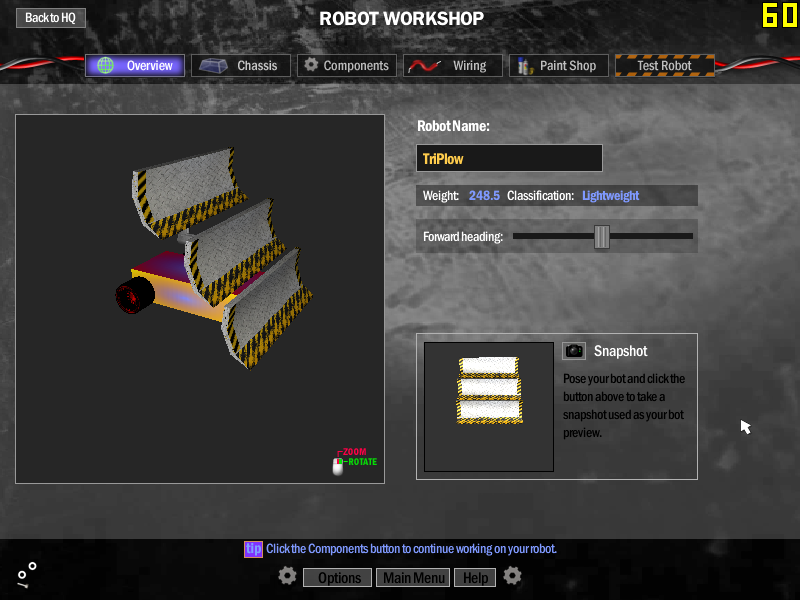Return to the Main Menu
The width and height of the screenshot is (800, 600).
413,578
